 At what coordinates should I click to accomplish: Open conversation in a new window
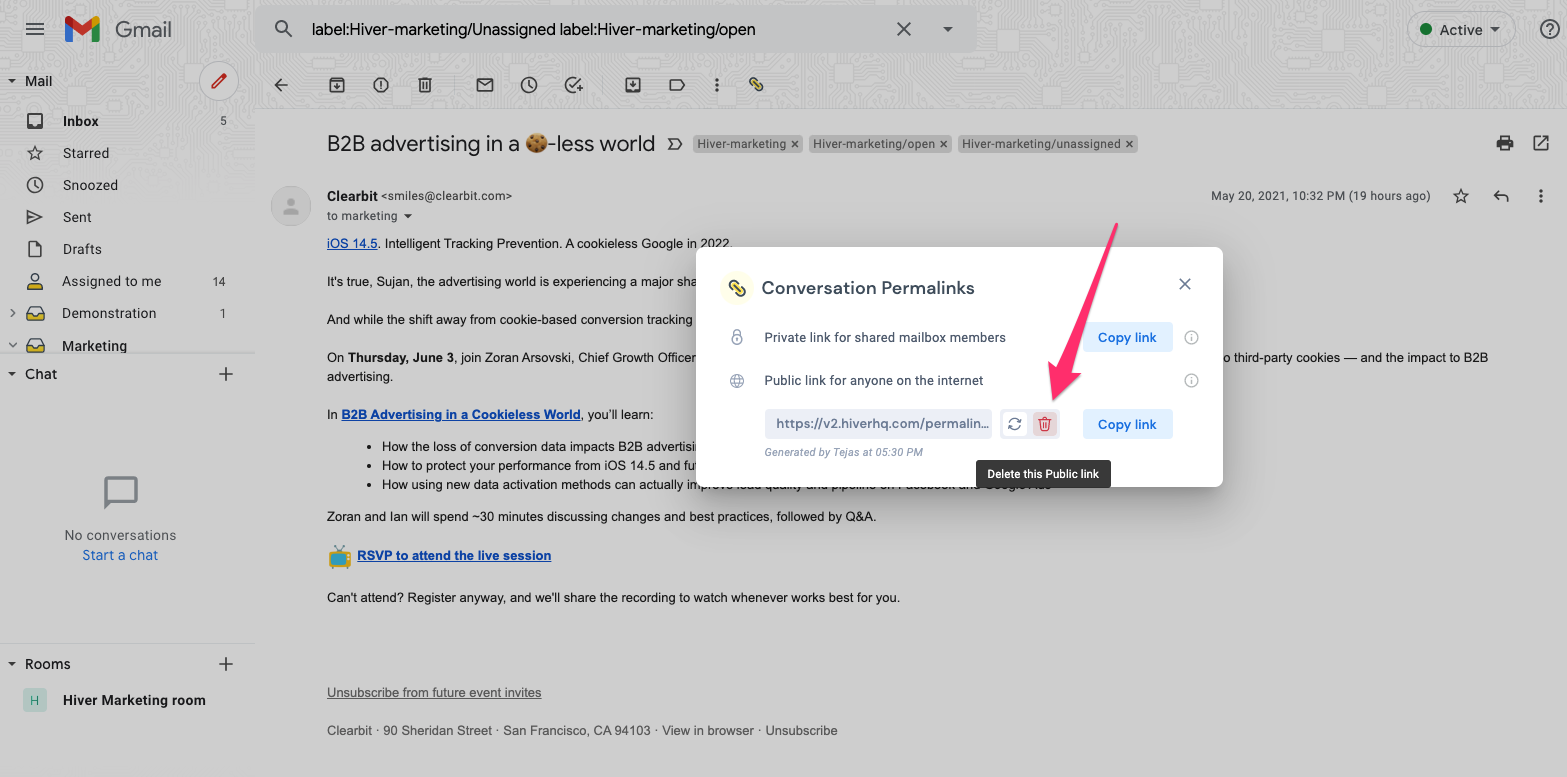coord(1541,143)
